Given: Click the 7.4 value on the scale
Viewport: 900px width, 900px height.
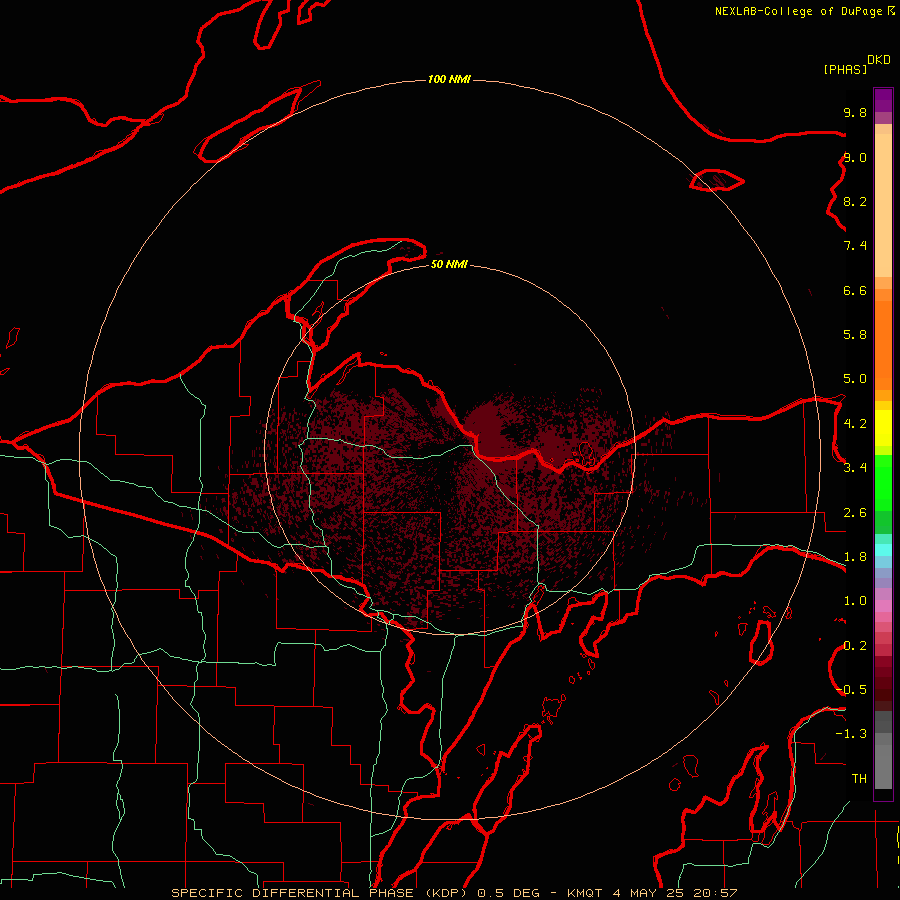Looking at the screenshot, I should 855,246.
